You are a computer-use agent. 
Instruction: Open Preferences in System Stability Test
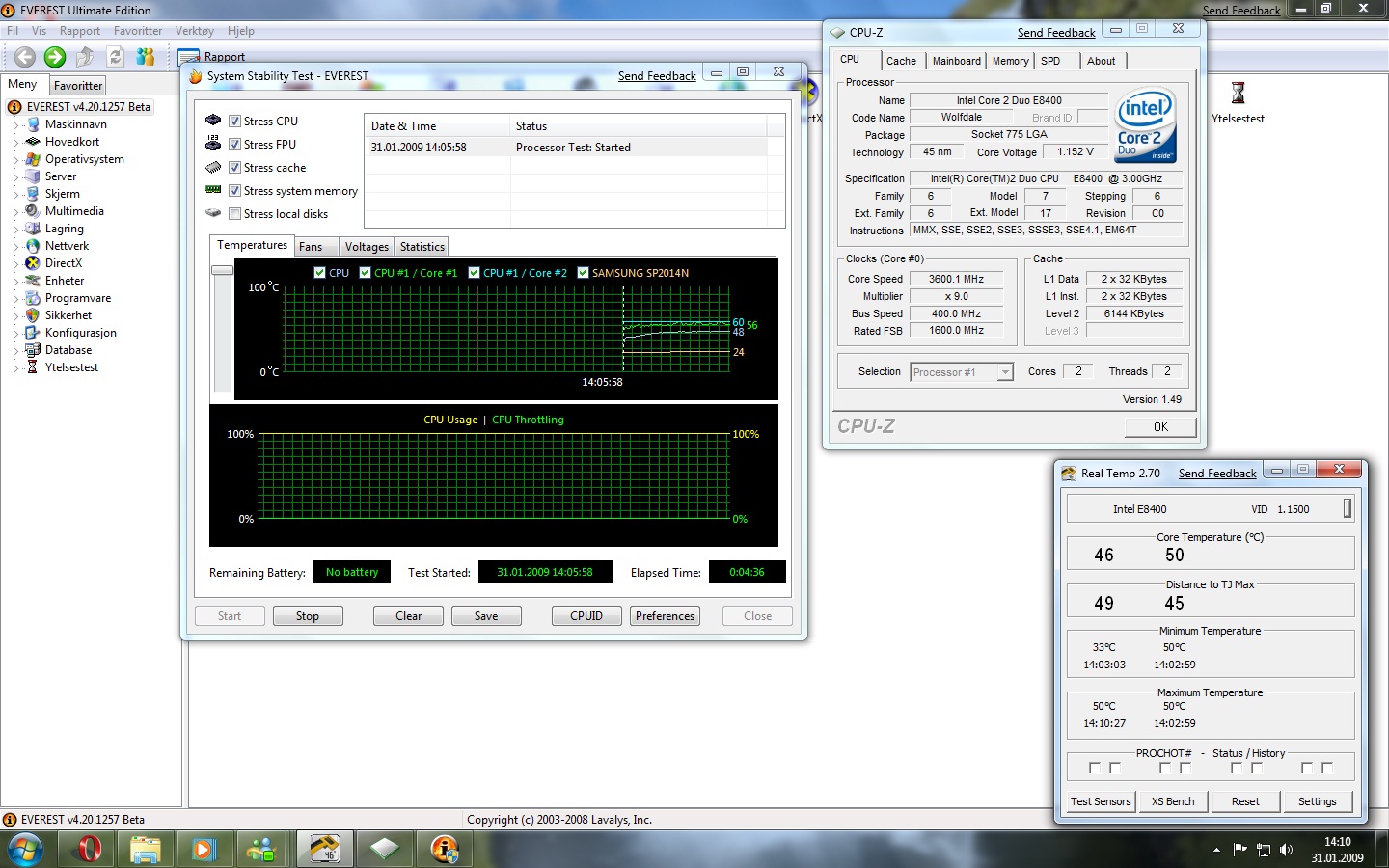point(666,616)
